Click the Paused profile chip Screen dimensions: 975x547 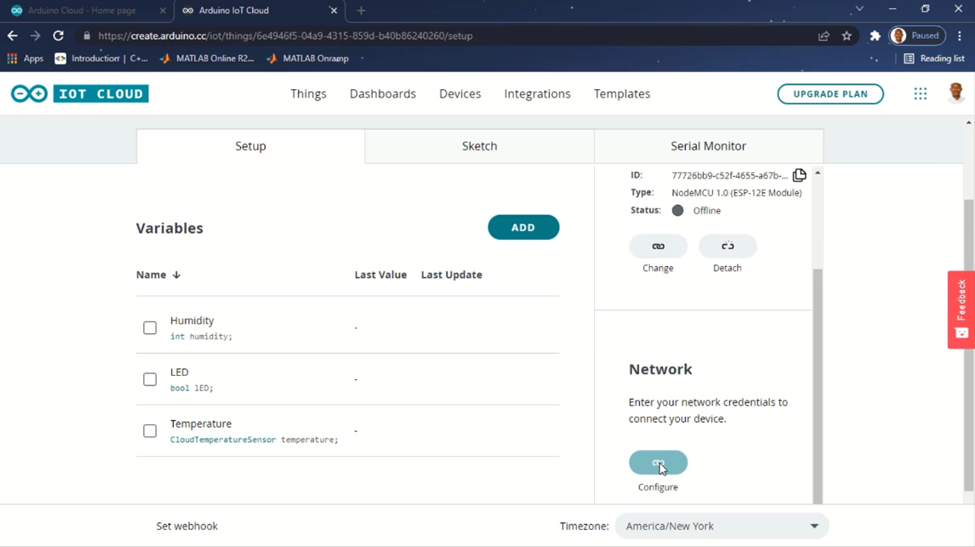[917, 36]
